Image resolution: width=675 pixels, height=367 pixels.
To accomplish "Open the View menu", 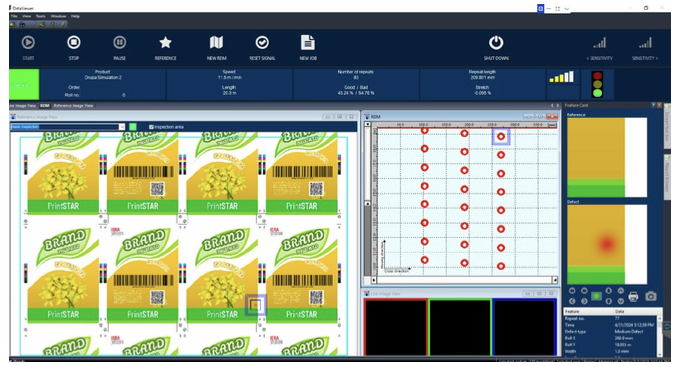I will [x=27, y=16].
